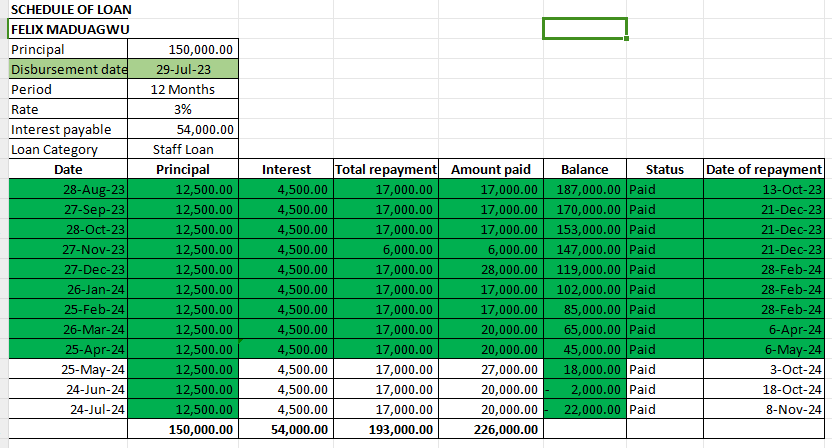Viewport: 832px width, 448px height.
Task: Click the SCHEDULE OF LOAN title cell
Action: [x=70, y=9]
